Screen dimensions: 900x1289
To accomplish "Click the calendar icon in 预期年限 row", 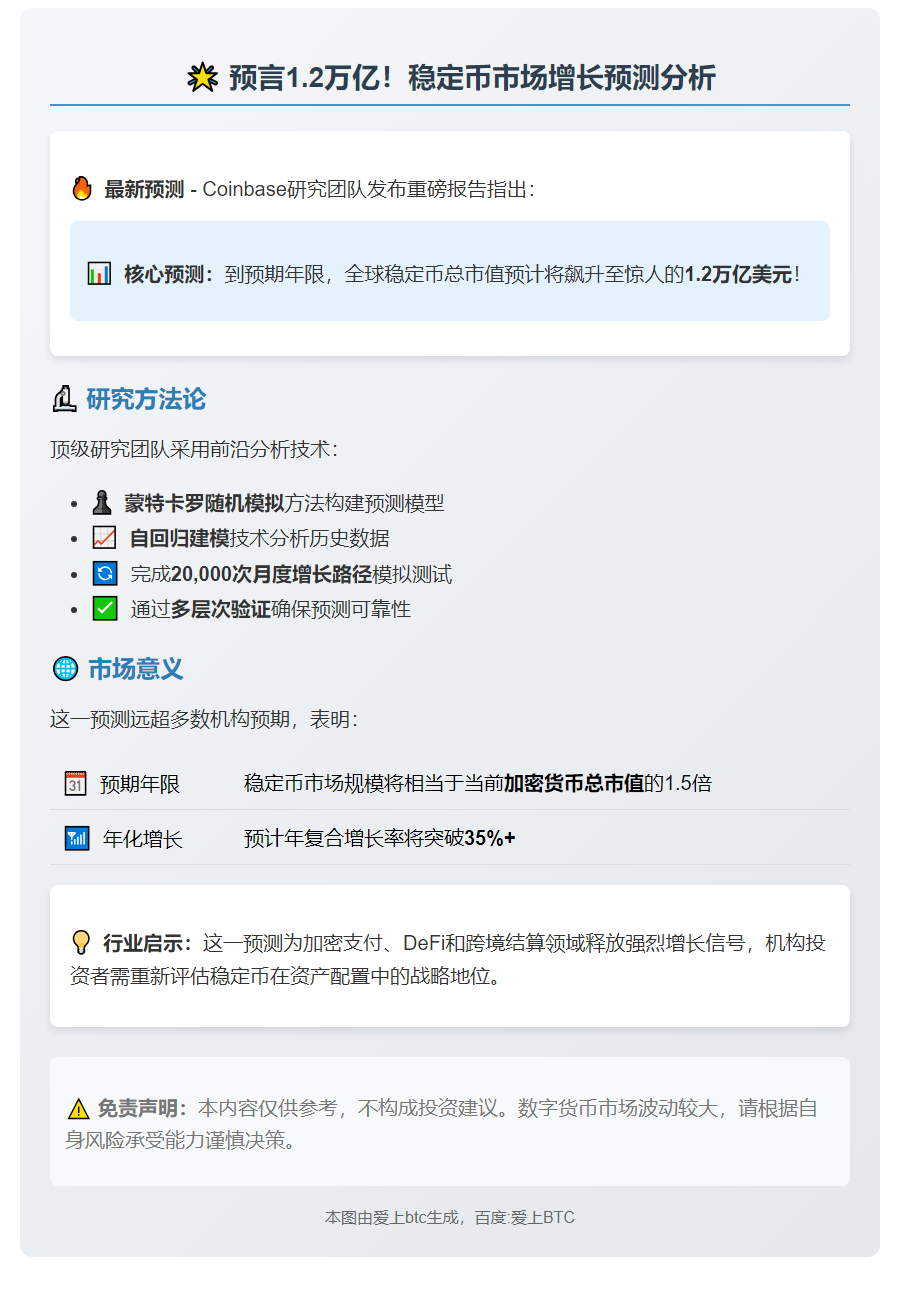I will coord(74,784).
